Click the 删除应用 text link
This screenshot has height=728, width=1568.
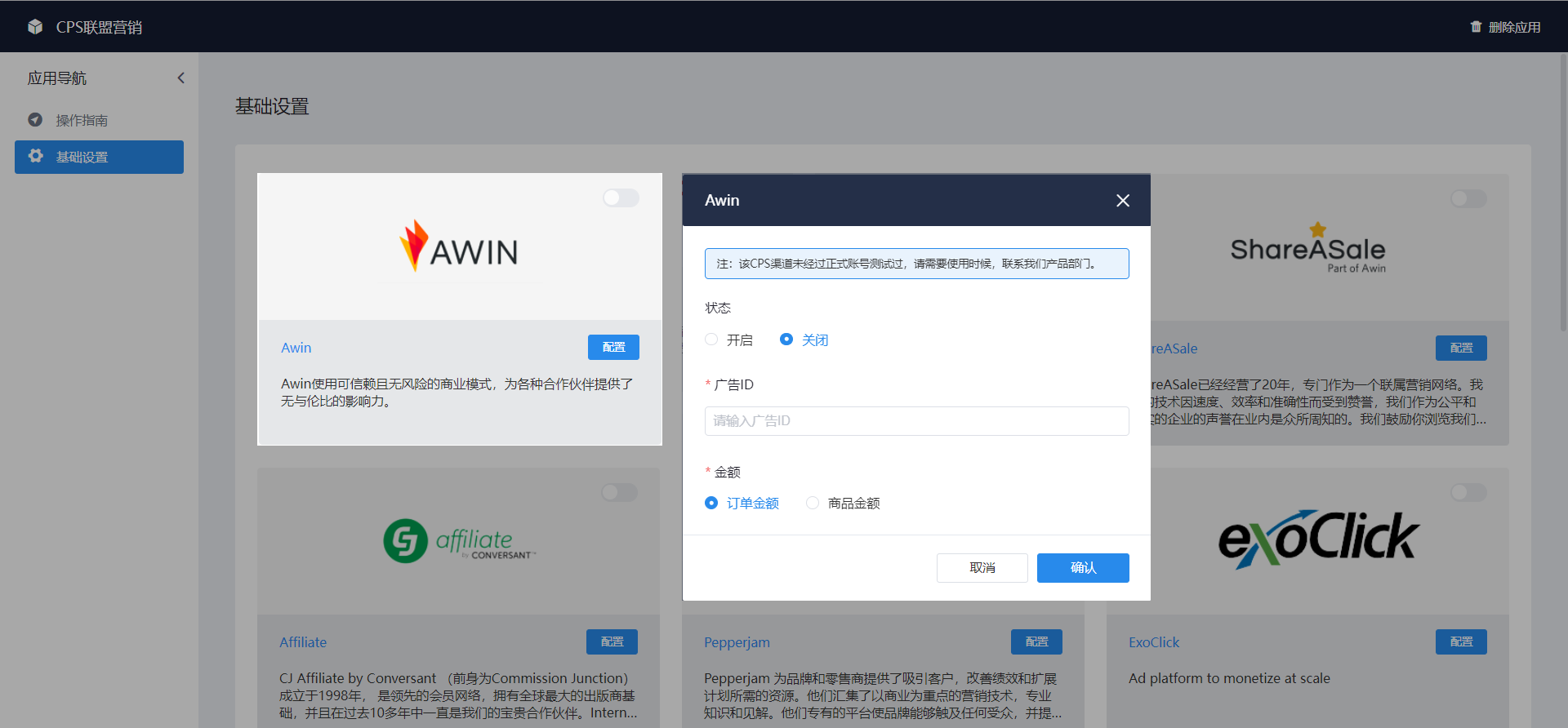1514,27
